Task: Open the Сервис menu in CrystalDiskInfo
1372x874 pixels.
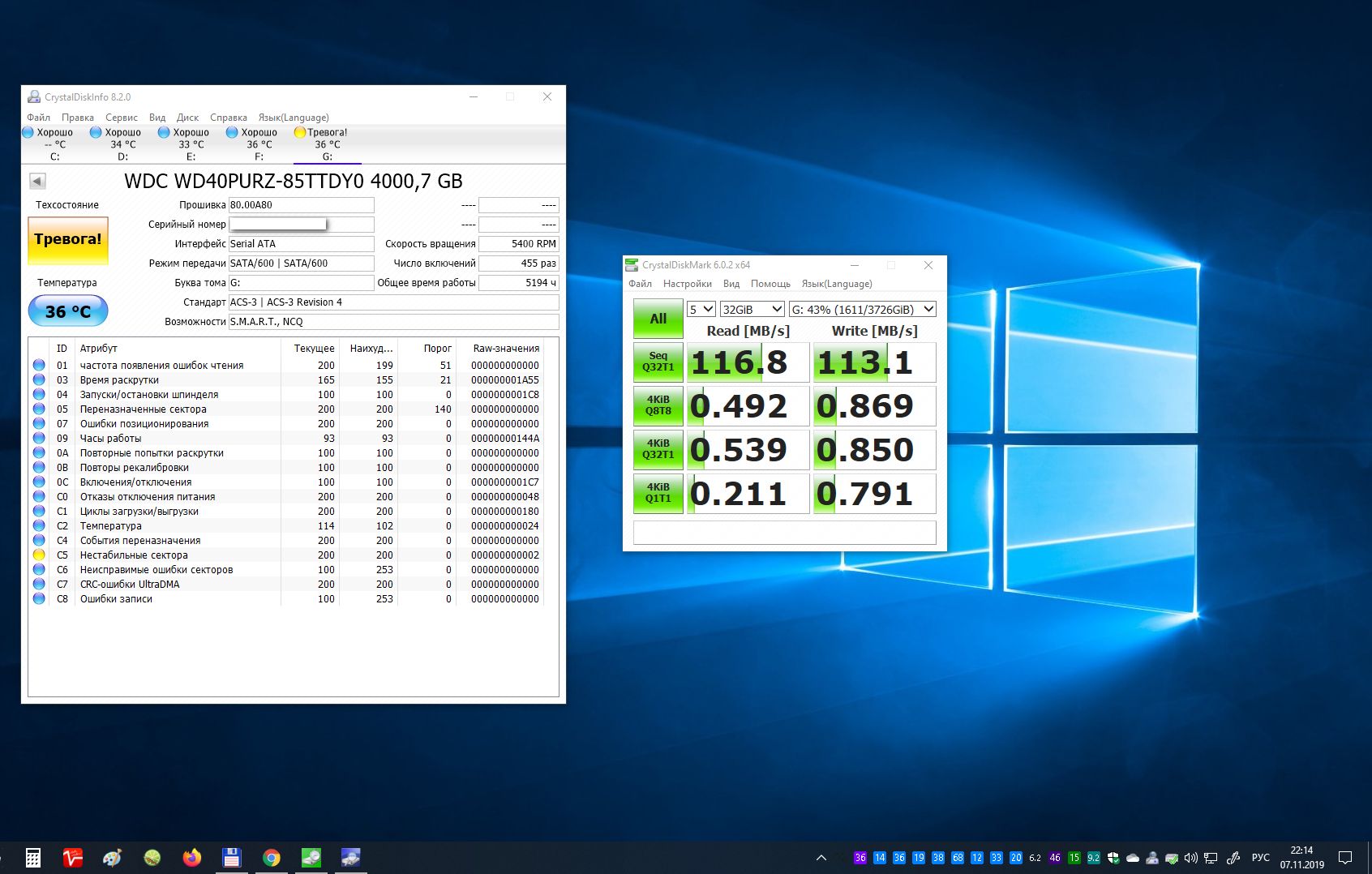Action: pyautogui.click(x=122, y=118)
